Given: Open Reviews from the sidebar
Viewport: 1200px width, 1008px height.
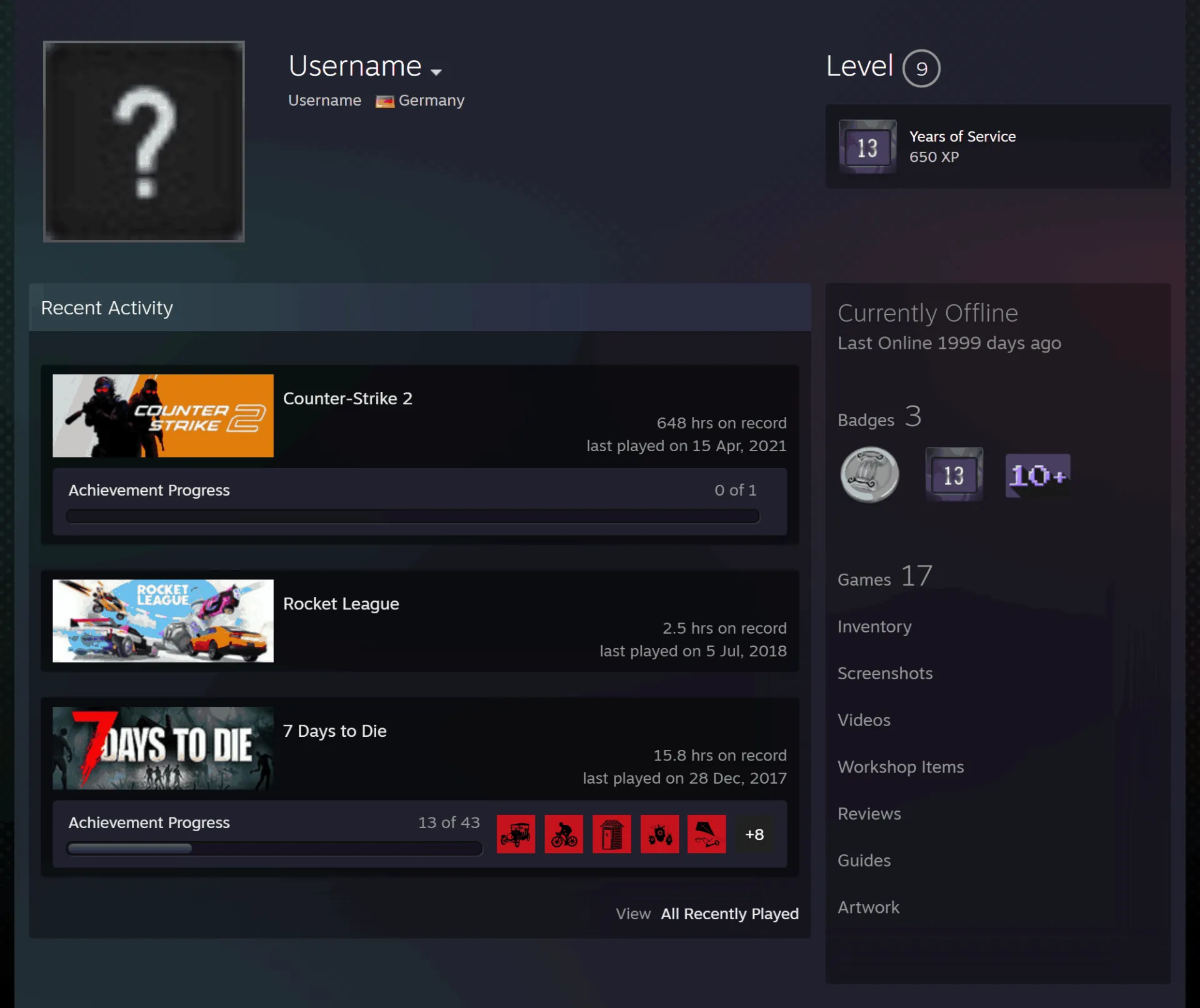Looking at the screenshot, I should 869,814.
